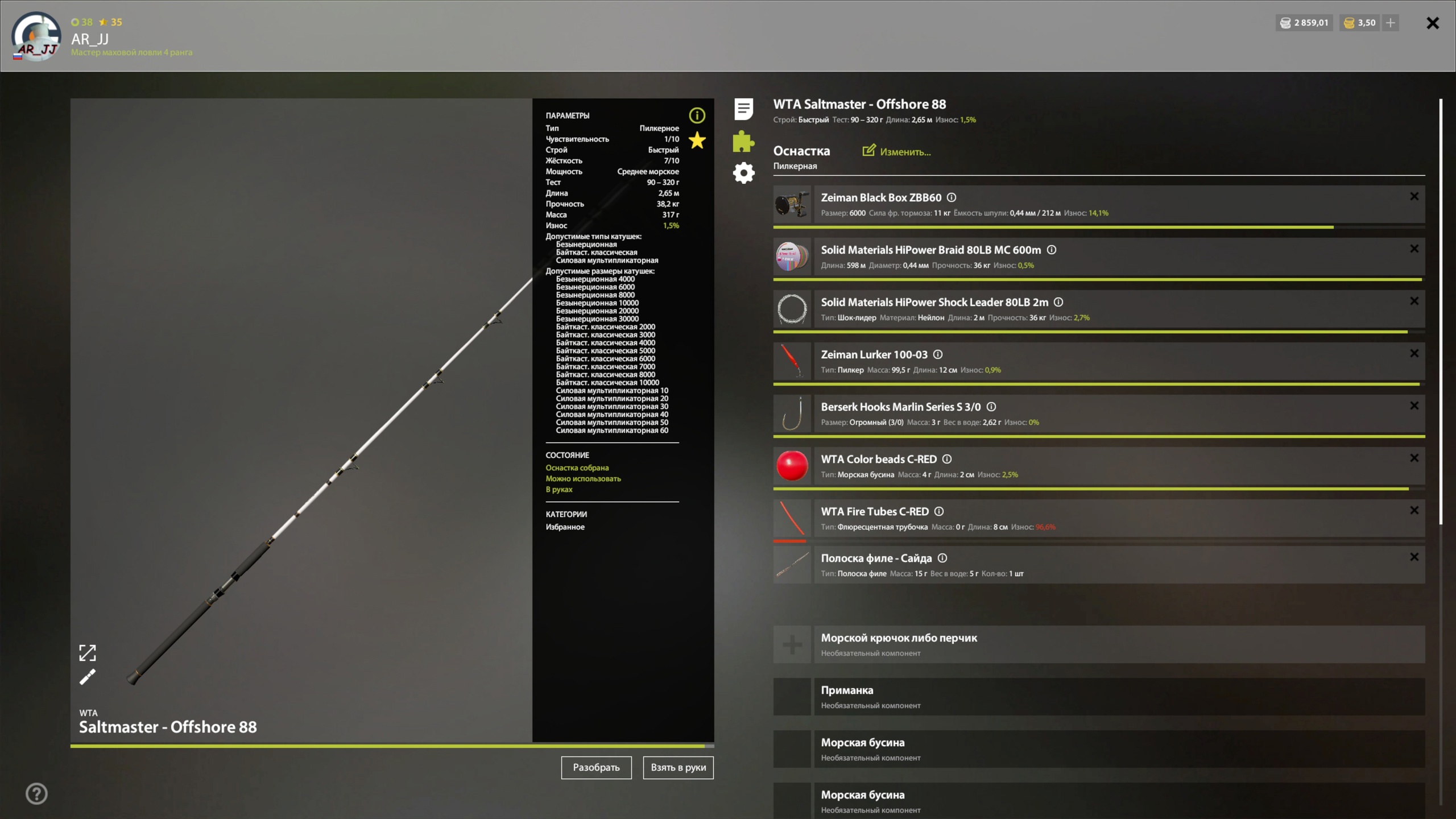Remove HiPower Shock Leader 80LB 2m
Viewport: 1456px width, 819px height.
coord(1414,301)
